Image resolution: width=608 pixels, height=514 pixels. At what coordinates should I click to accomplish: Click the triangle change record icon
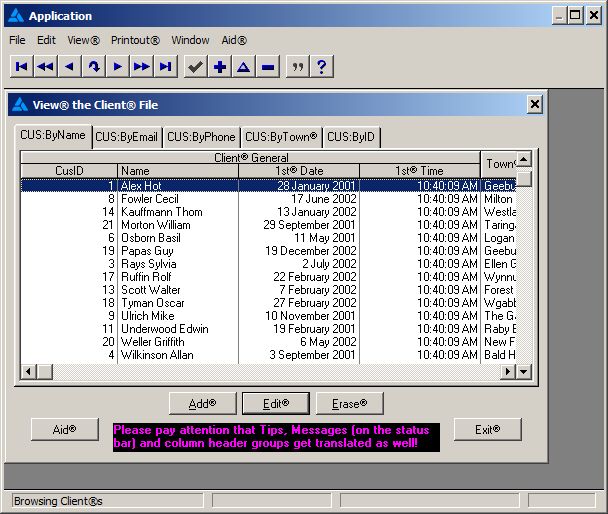point(244,67)
